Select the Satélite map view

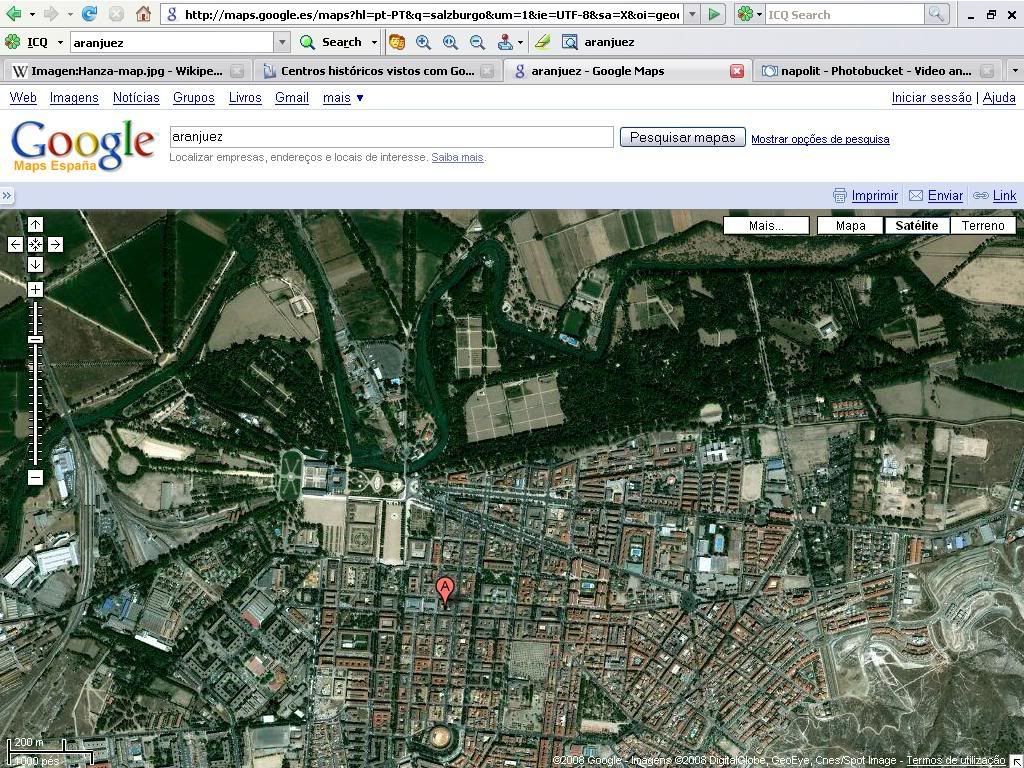(x=916, y=225)
